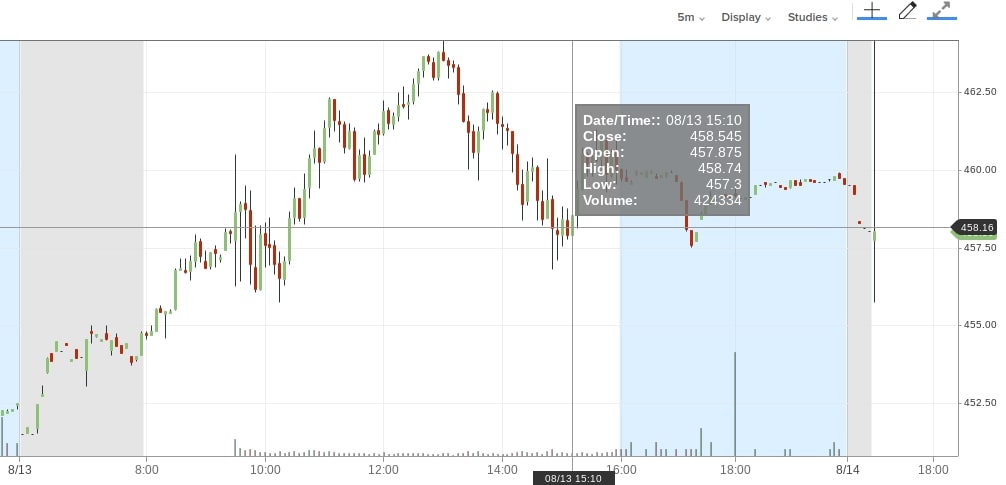This screenshot has width=1006, height=485.
Task: Select the 16:00 time axis label
Action: tap(620, 469)
